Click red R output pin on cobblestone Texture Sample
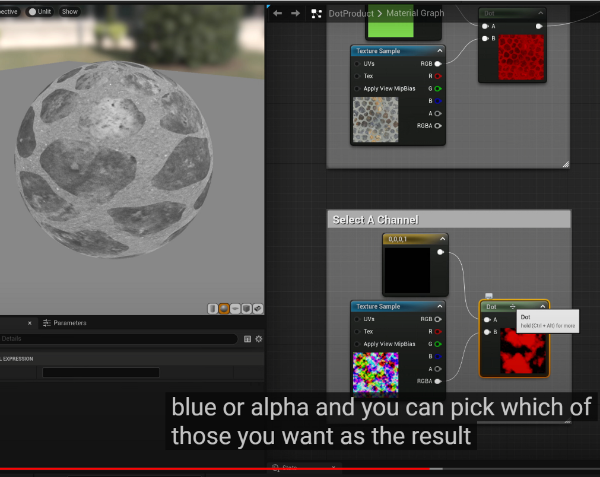Screen dimensions: 600x477 (x=438, y=76)
